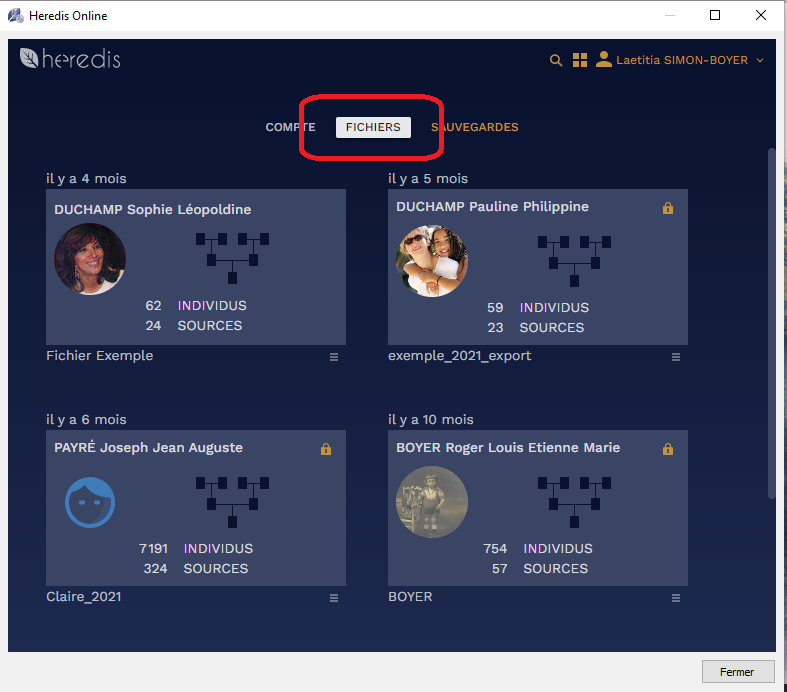The width and height of the screenshot is (787, 692).
Task: Click Heredis Online app icon in title bar
Action: point(16,16)
